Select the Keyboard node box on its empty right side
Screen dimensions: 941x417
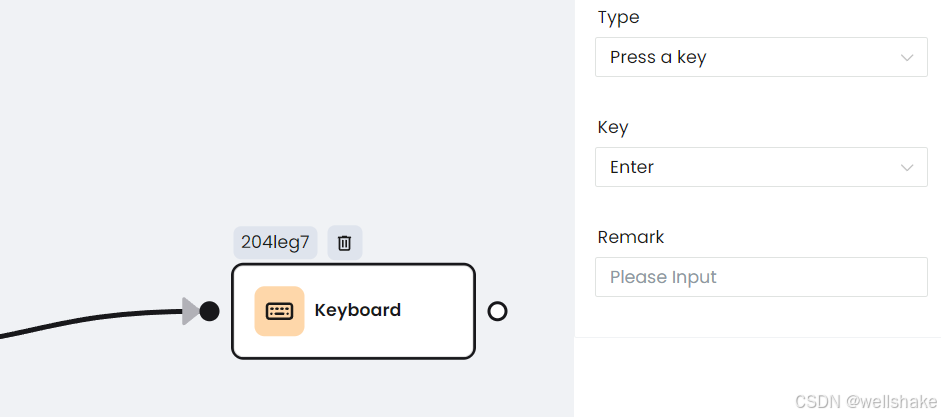coord(437,311)
